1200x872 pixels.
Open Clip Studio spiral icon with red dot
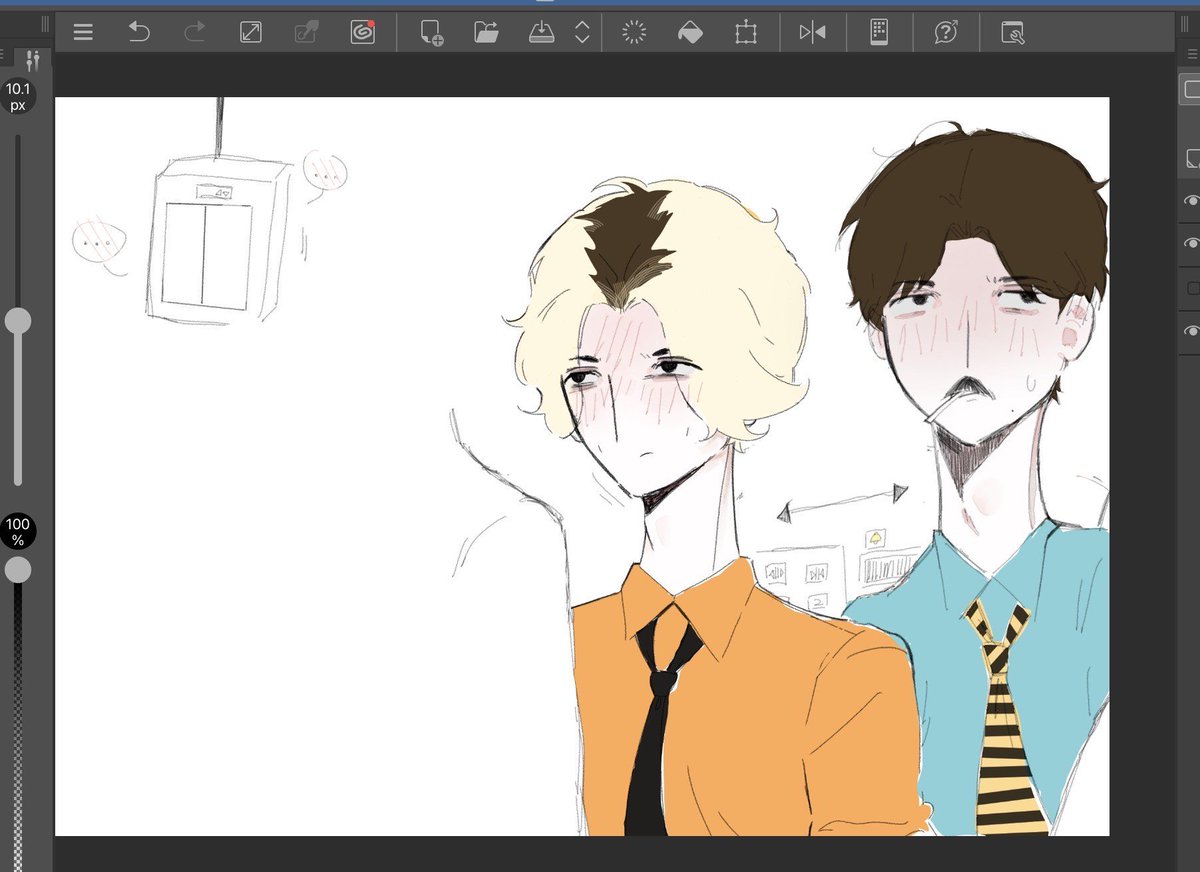pyautogui.click(x=362, y=32)
